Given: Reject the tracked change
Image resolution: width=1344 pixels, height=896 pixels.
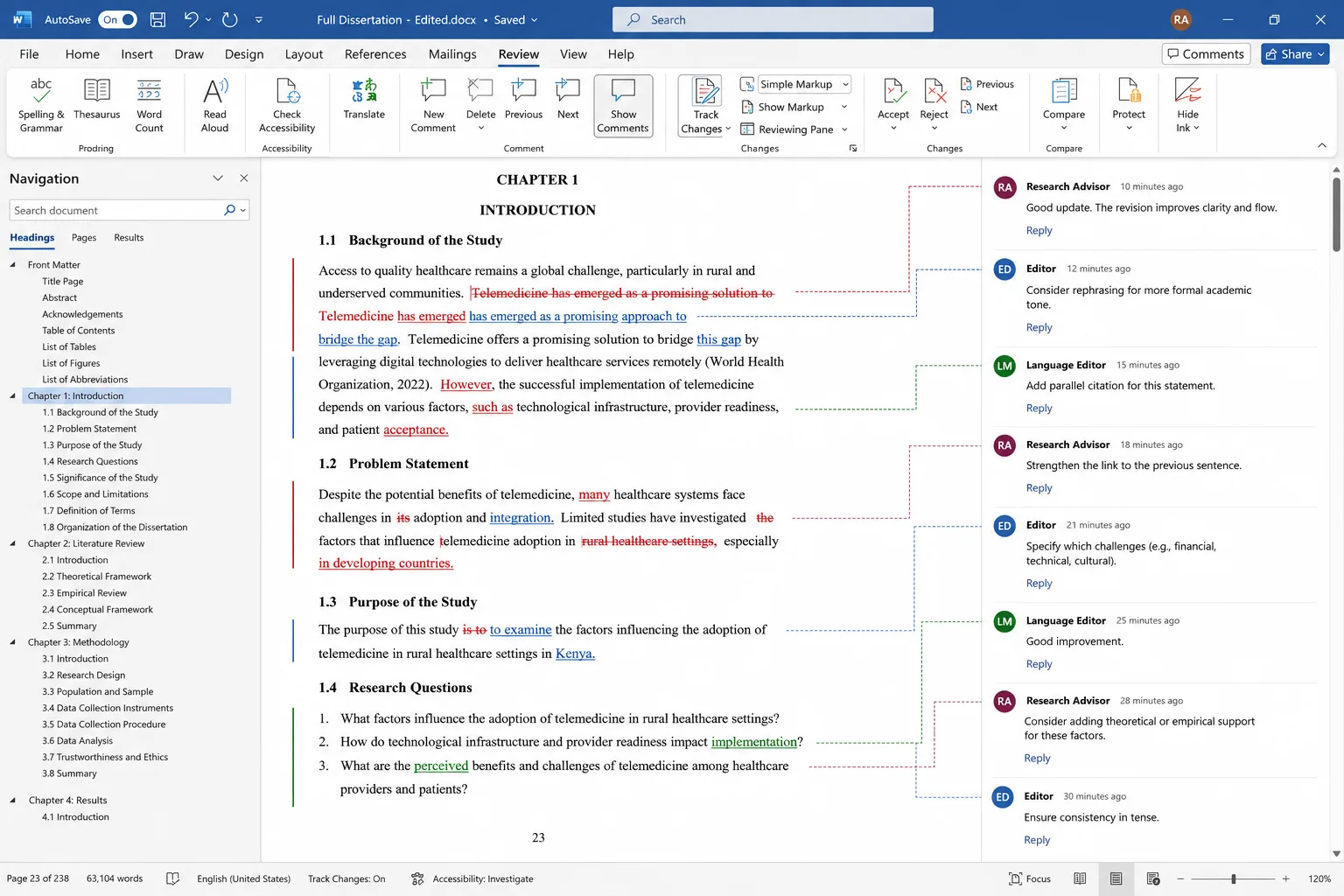Looking at the screenshot, I should 934,106.
